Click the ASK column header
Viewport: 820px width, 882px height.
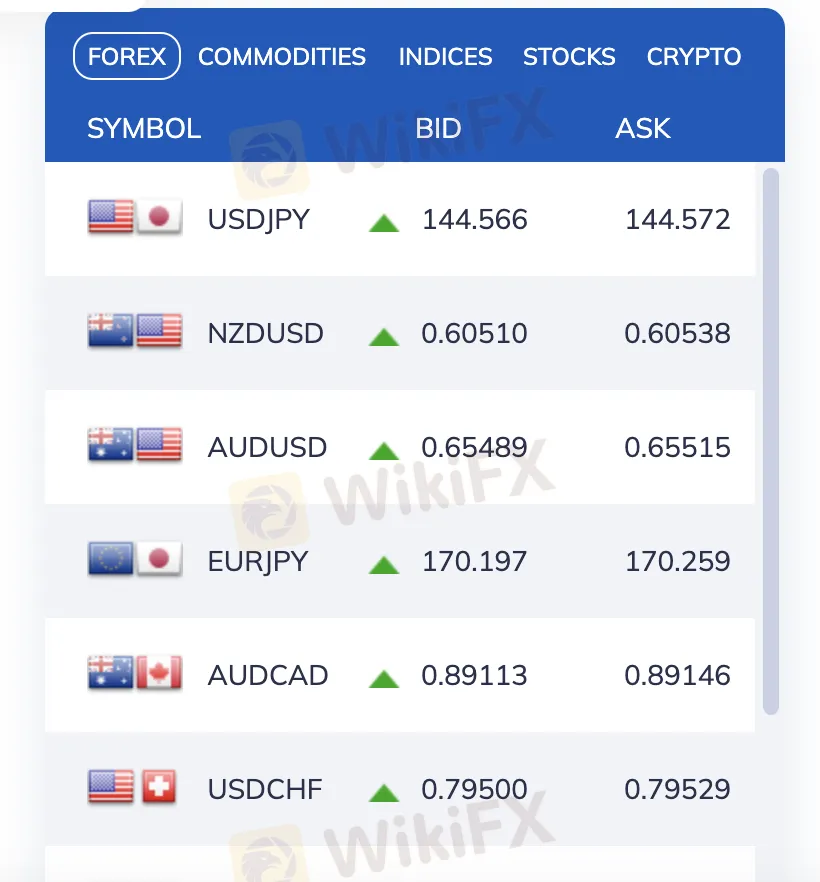643,128
